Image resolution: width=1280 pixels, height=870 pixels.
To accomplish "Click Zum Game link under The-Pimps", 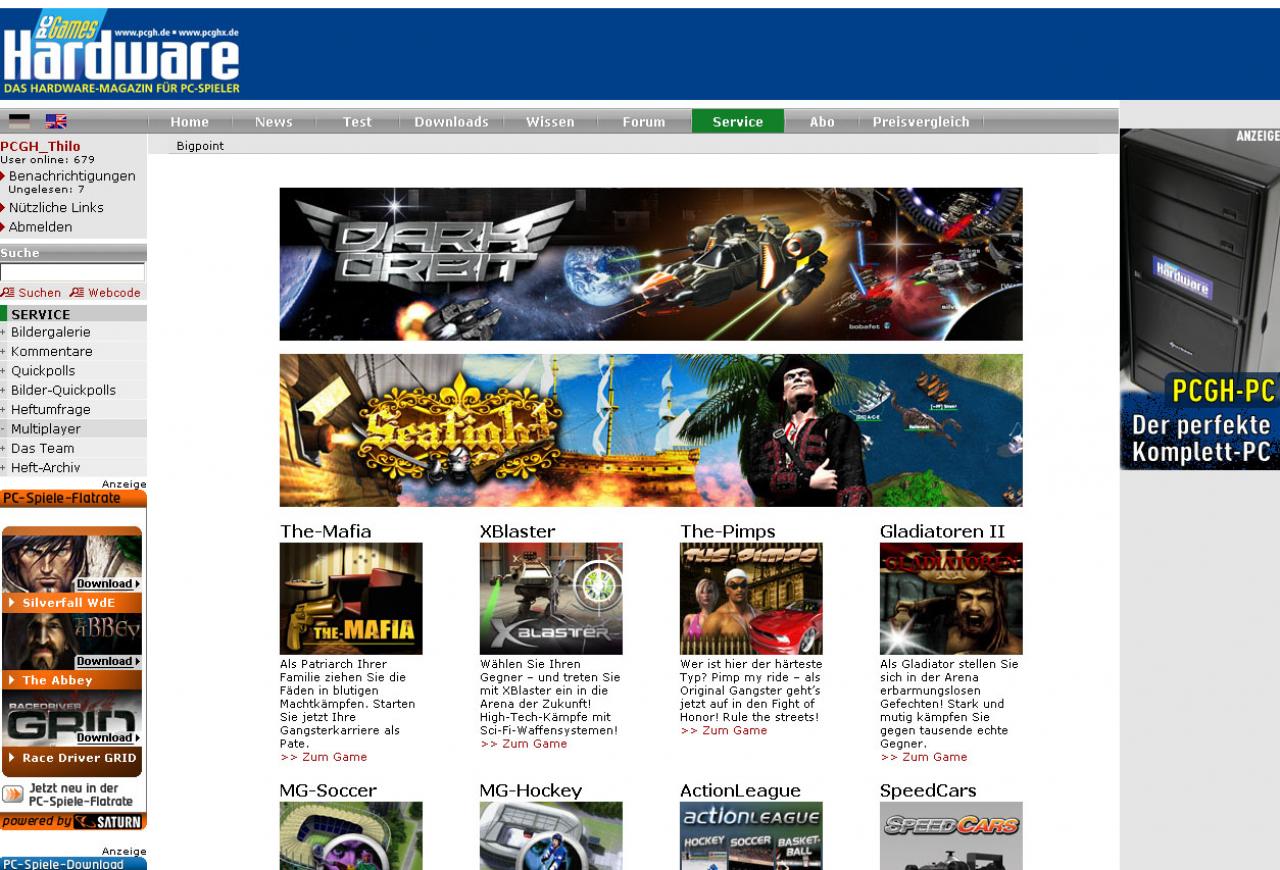I will 723,731.
